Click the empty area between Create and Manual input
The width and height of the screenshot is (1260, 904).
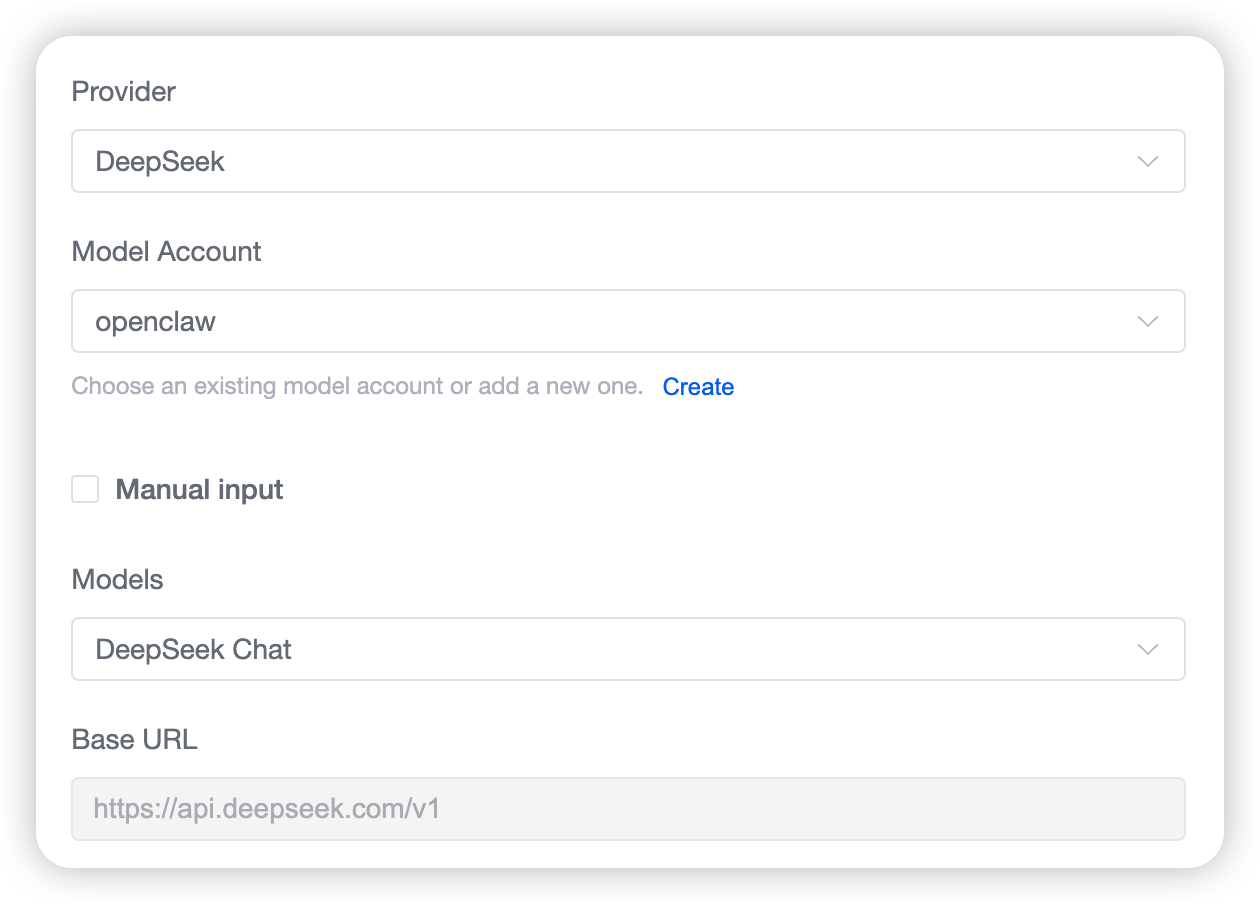pyautogui.click(x=628, y=437)
